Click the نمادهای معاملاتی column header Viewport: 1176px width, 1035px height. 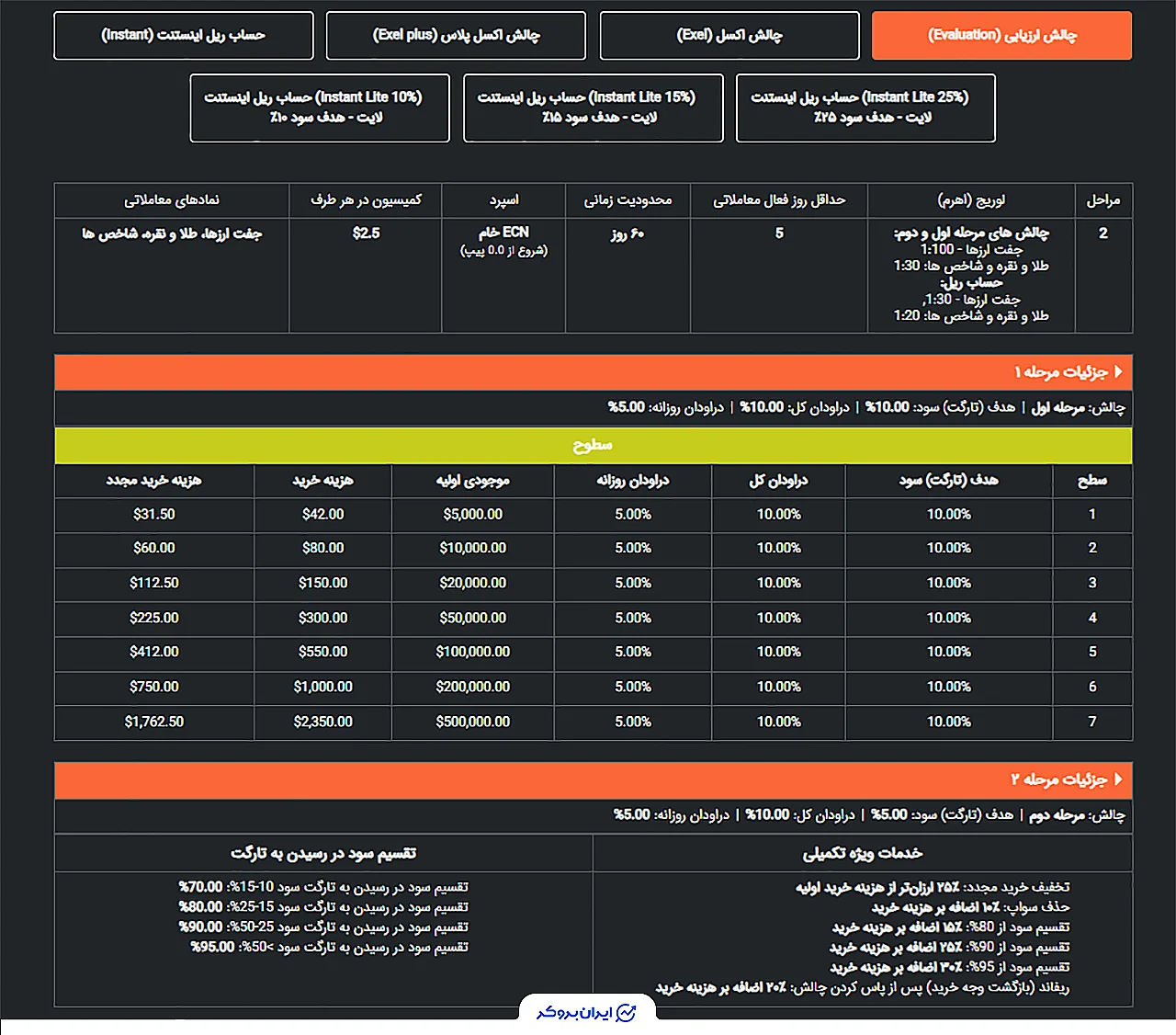[x=172, y=200]
